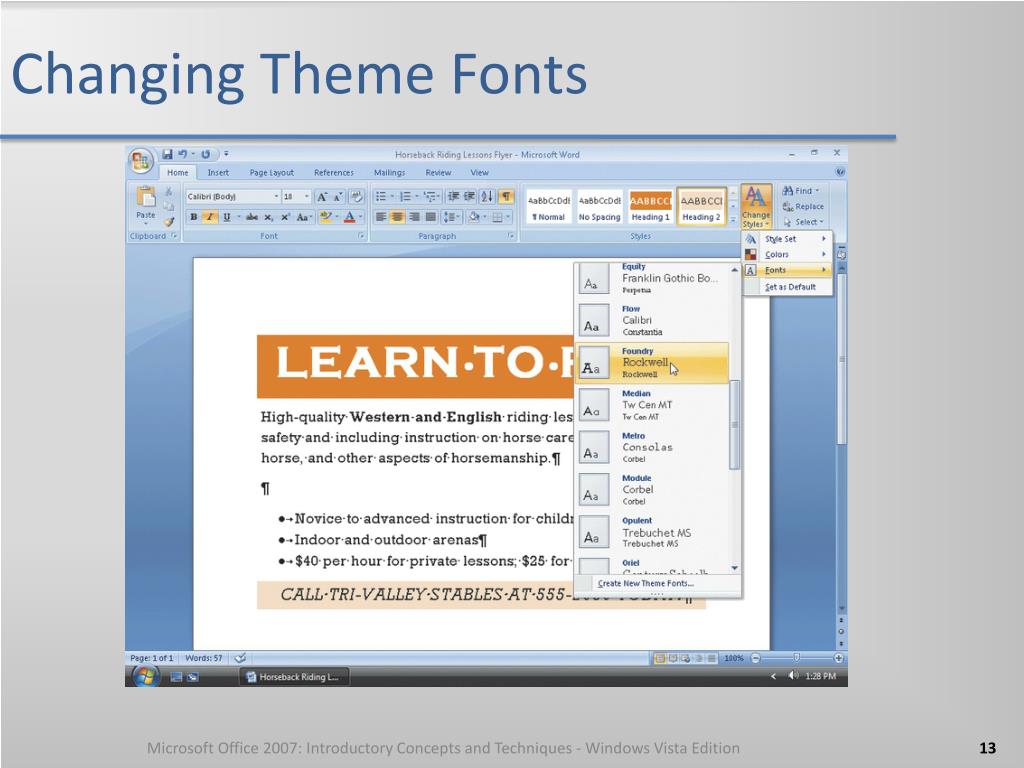The width and height of the screenshot is (1024, 768).
Task: Click Replace in the Editing group
Action: tap(803, 206)
